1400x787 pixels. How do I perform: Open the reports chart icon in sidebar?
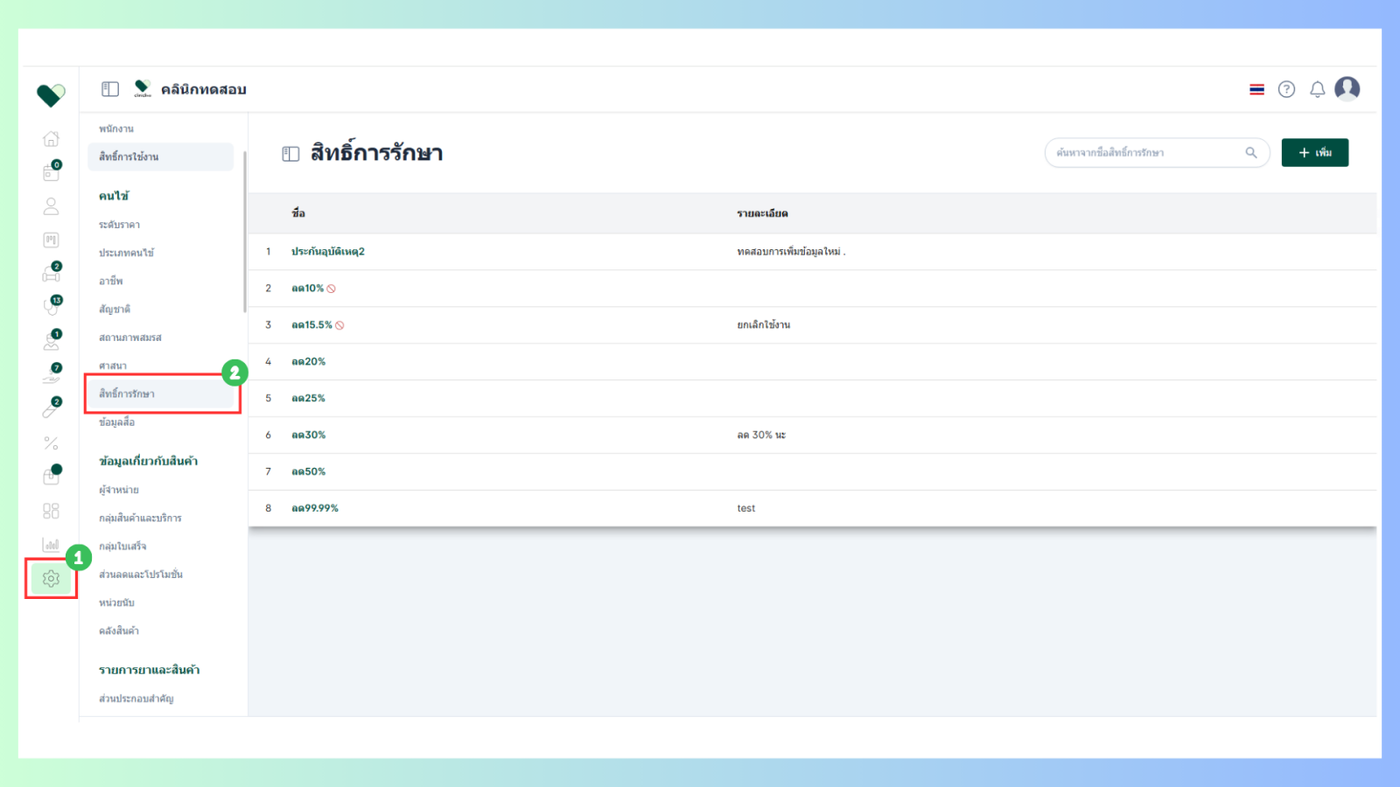click(51, 544)
